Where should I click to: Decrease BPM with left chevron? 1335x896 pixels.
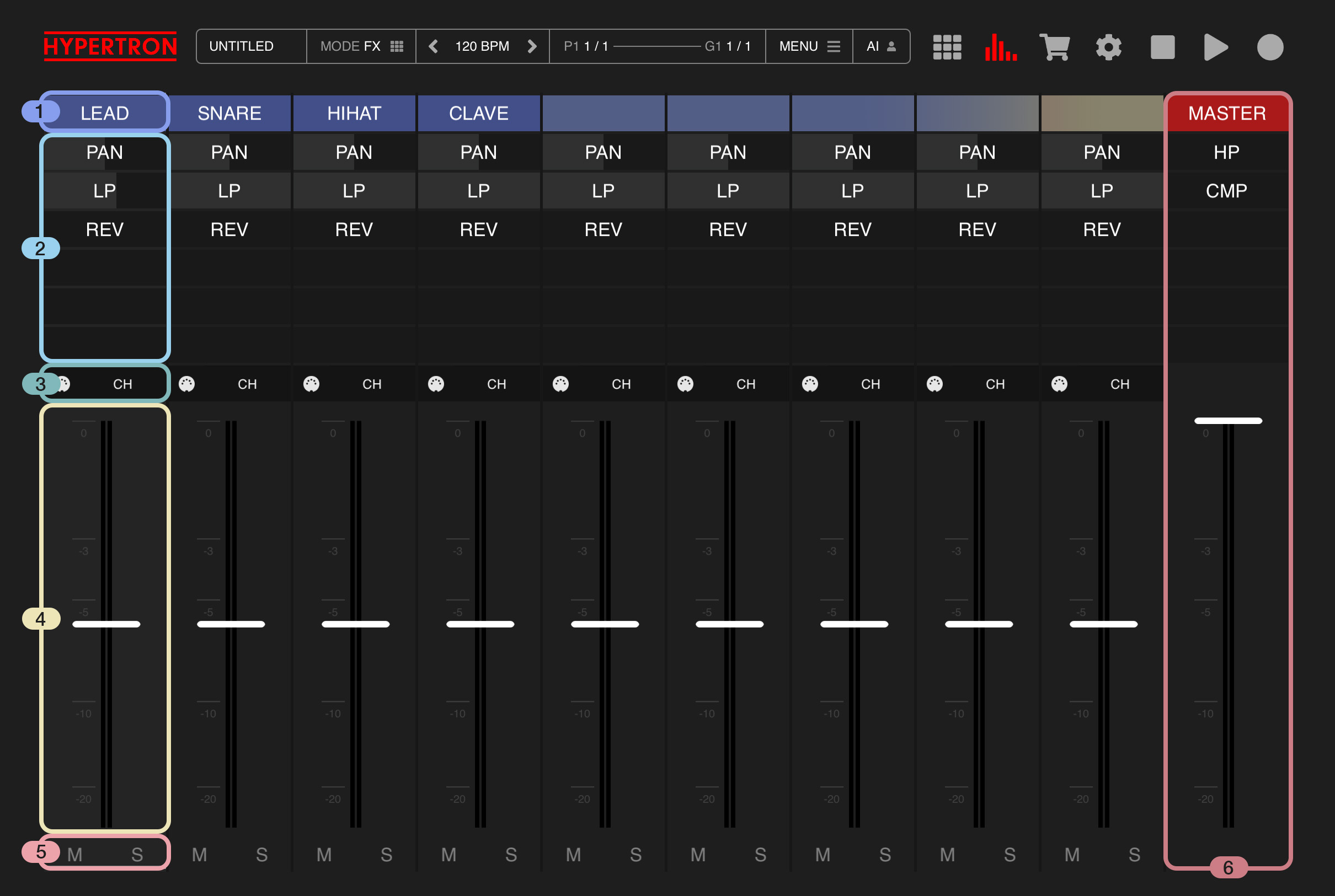coord(434,46)
